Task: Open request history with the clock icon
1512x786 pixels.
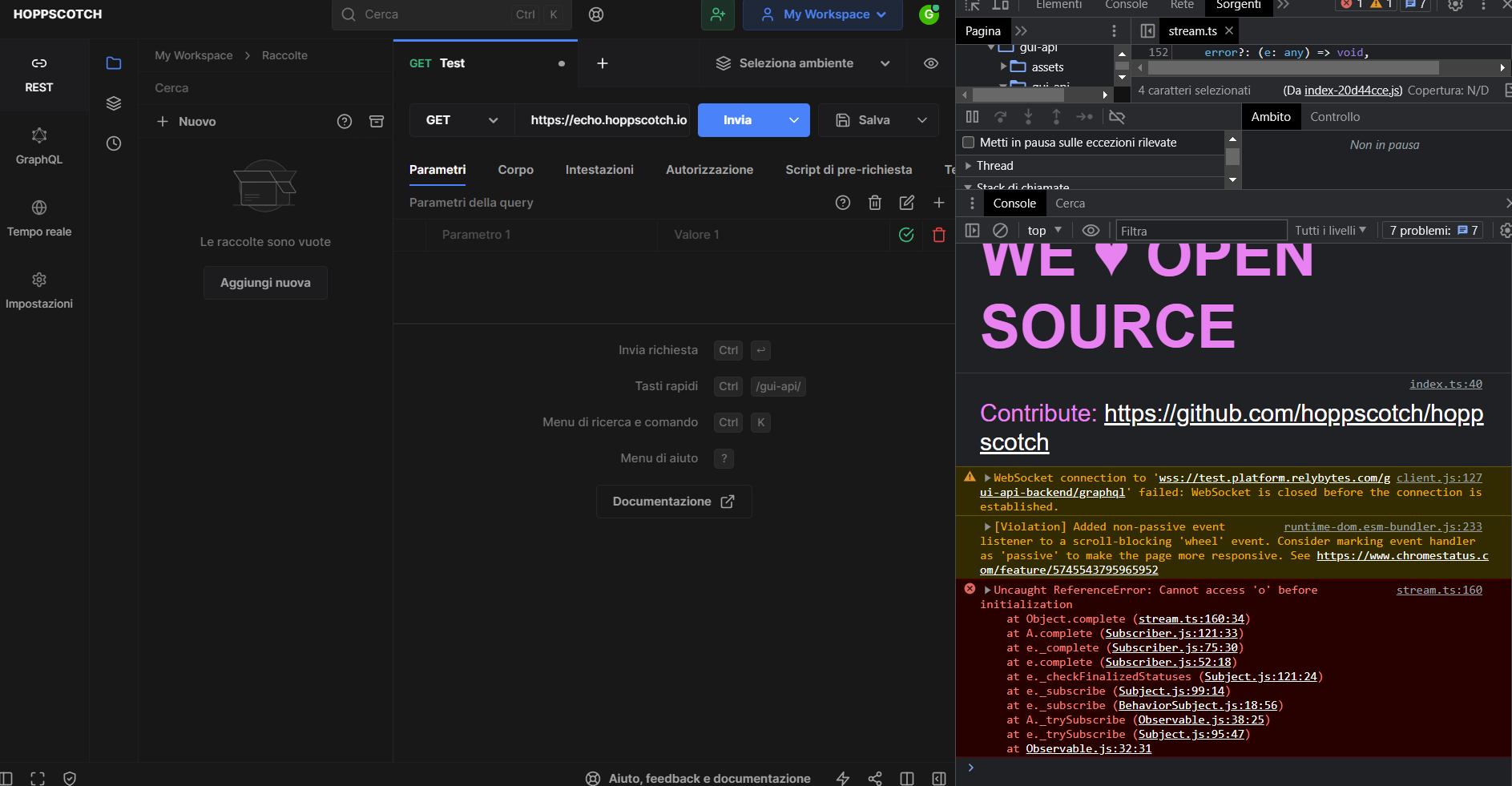Action: 113,143
